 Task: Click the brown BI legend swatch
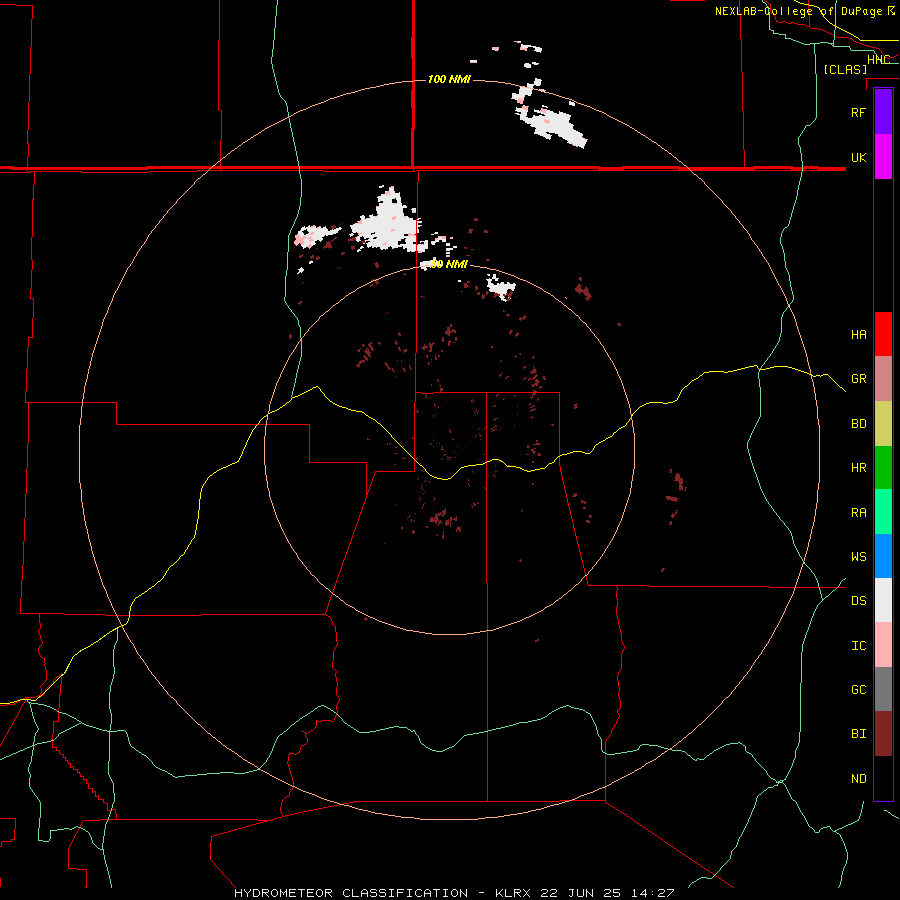[883, 734]
